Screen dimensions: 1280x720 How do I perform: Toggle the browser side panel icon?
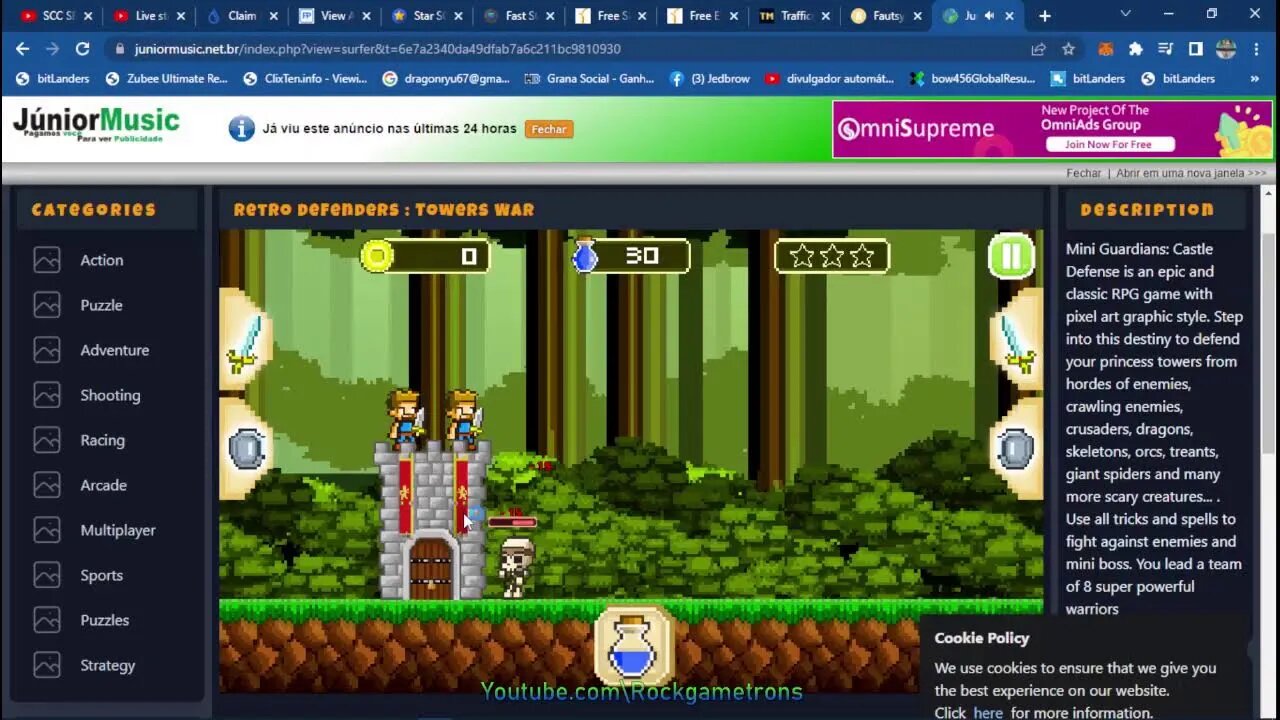click(1195, 48)
